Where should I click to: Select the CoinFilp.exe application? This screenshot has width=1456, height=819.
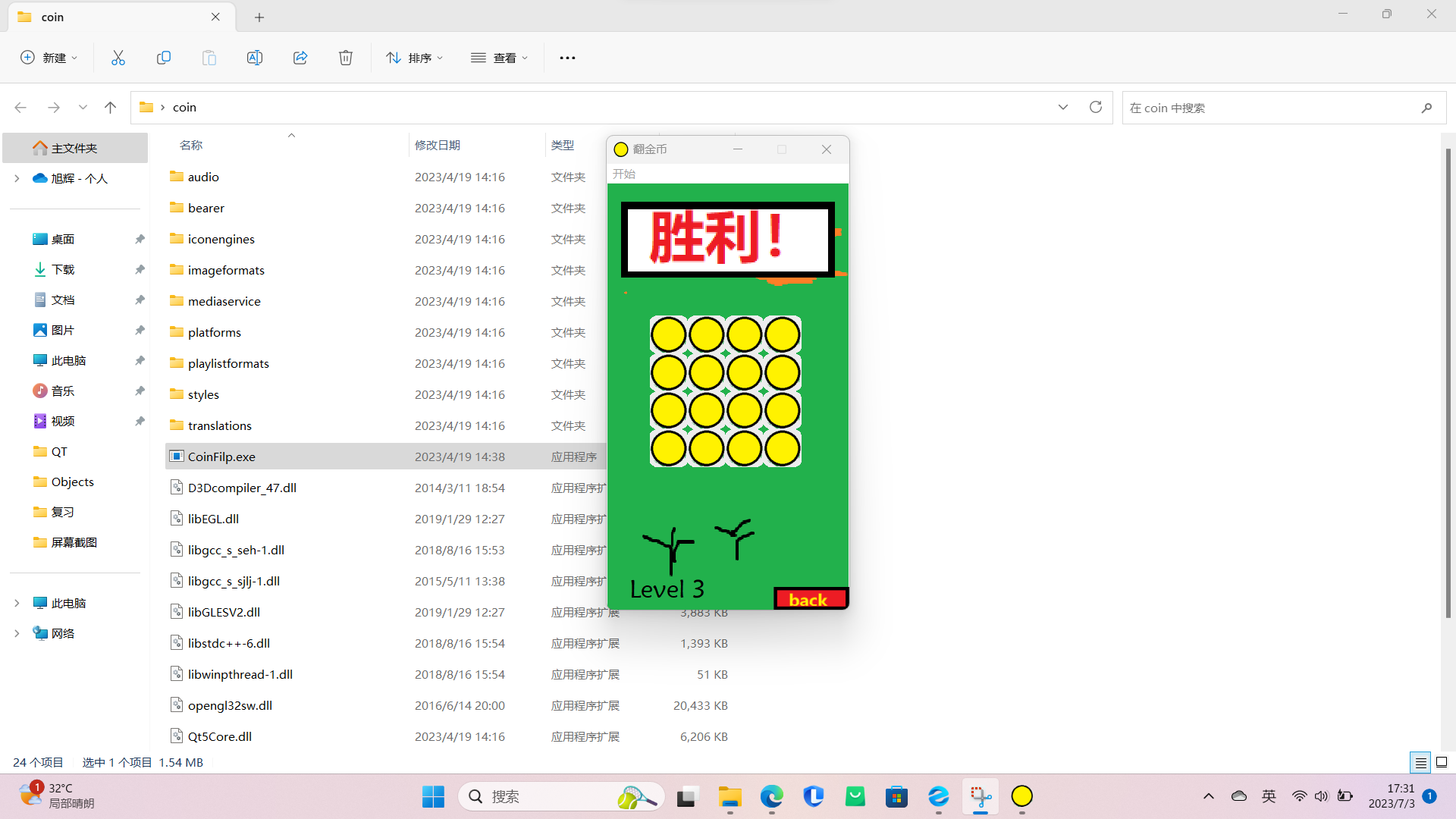(x=221, y=456)
